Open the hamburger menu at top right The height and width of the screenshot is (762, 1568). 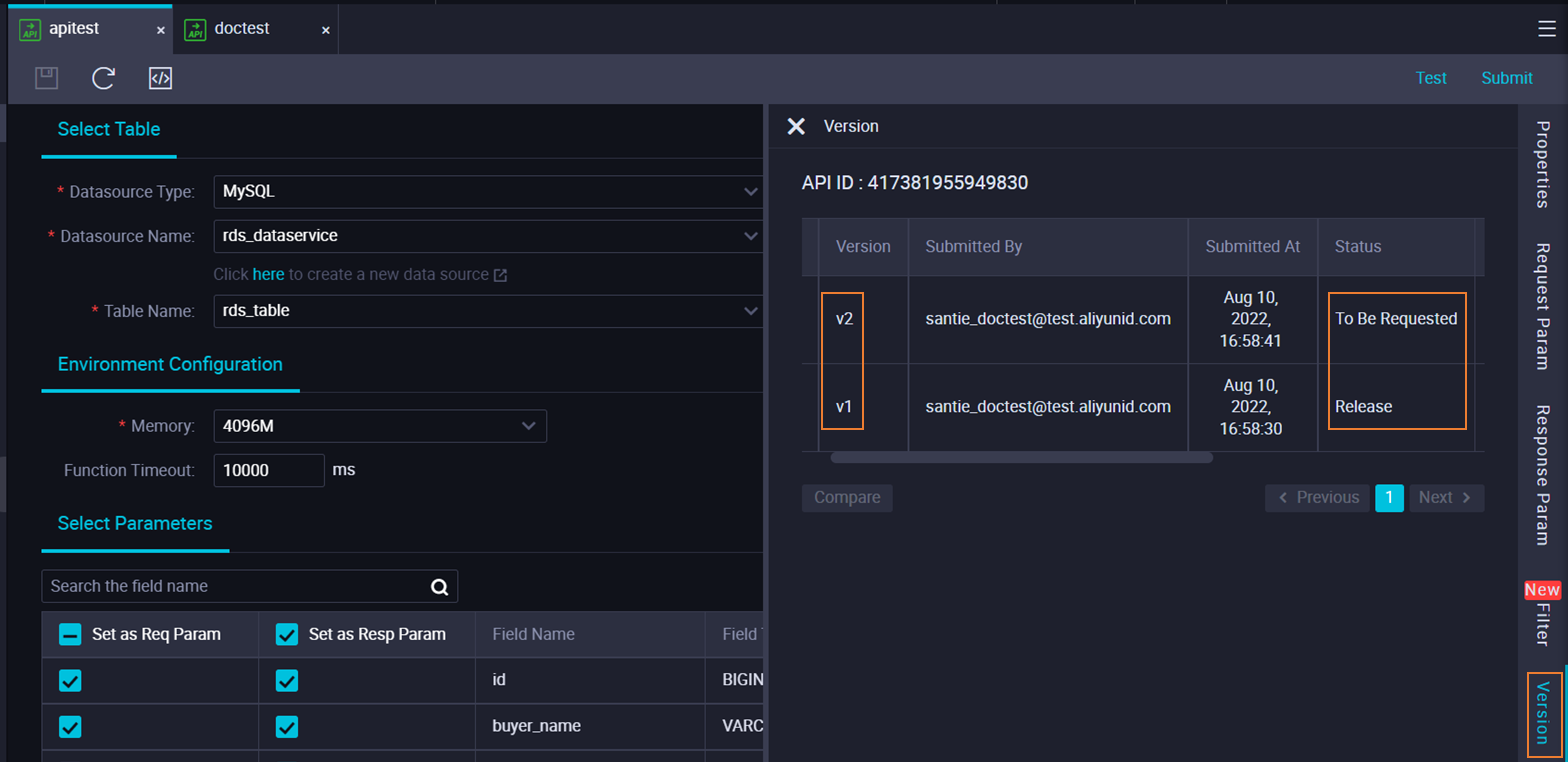1547,29
